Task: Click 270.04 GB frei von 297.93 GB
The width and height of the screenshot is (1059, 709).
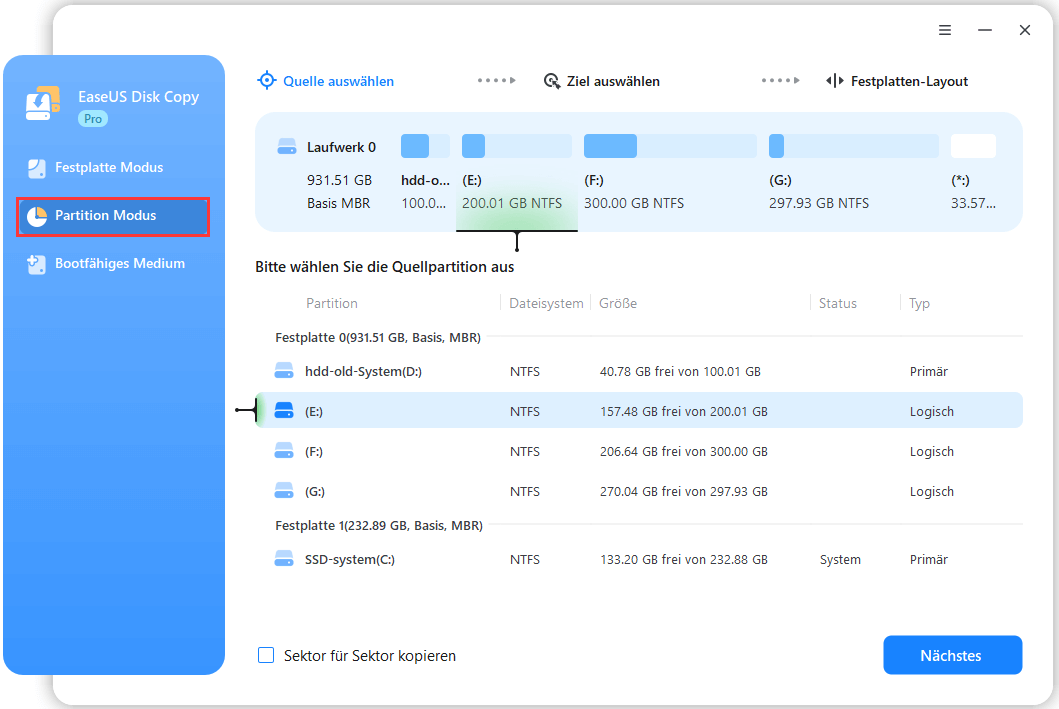Action: point(683,492)
